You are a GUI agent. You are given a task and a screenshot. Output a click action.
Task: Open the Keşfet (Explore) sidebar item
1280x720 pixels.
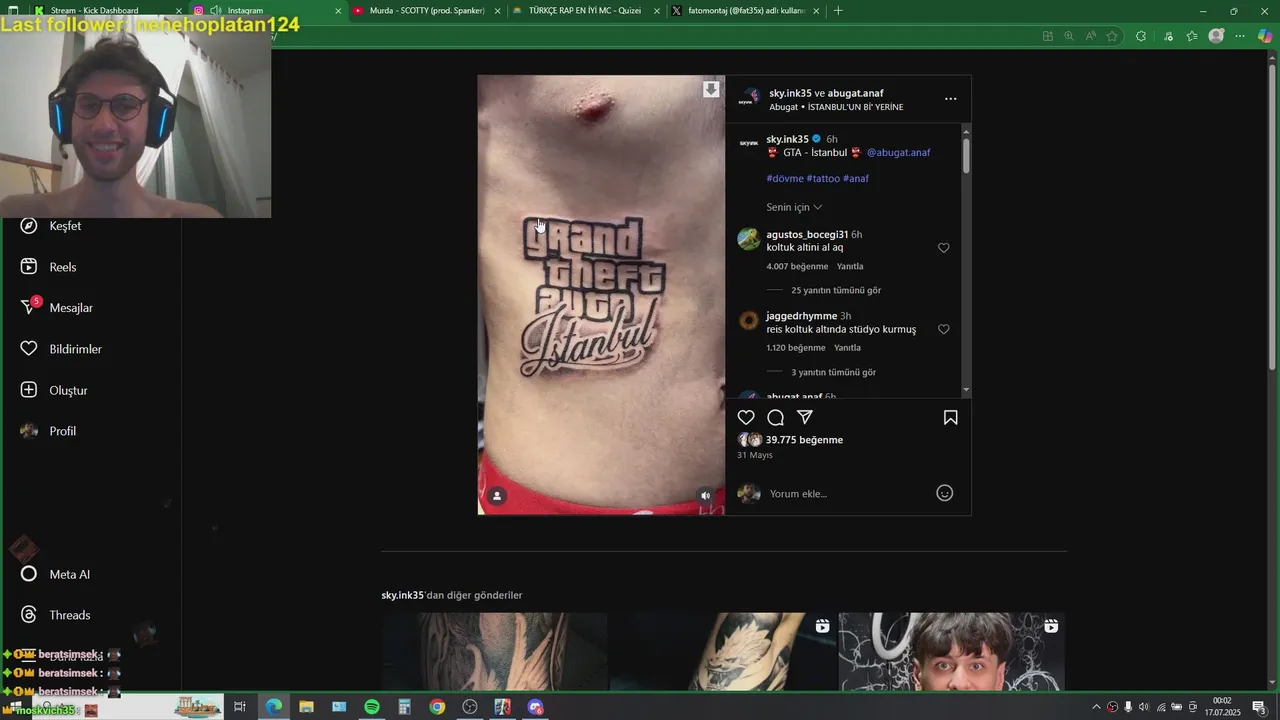coord(52,226)
